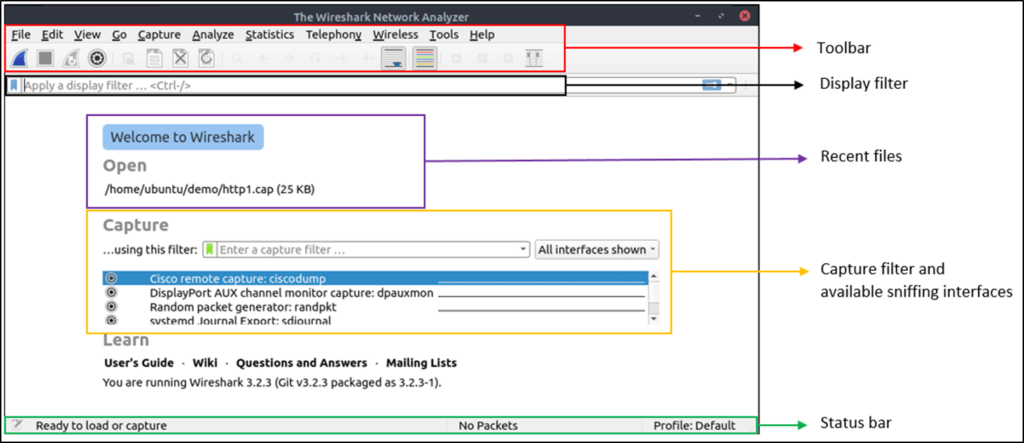This screenshot has height=443, width=1024.
Task: Open the Statistics menu
Action: tap(270, 35)
